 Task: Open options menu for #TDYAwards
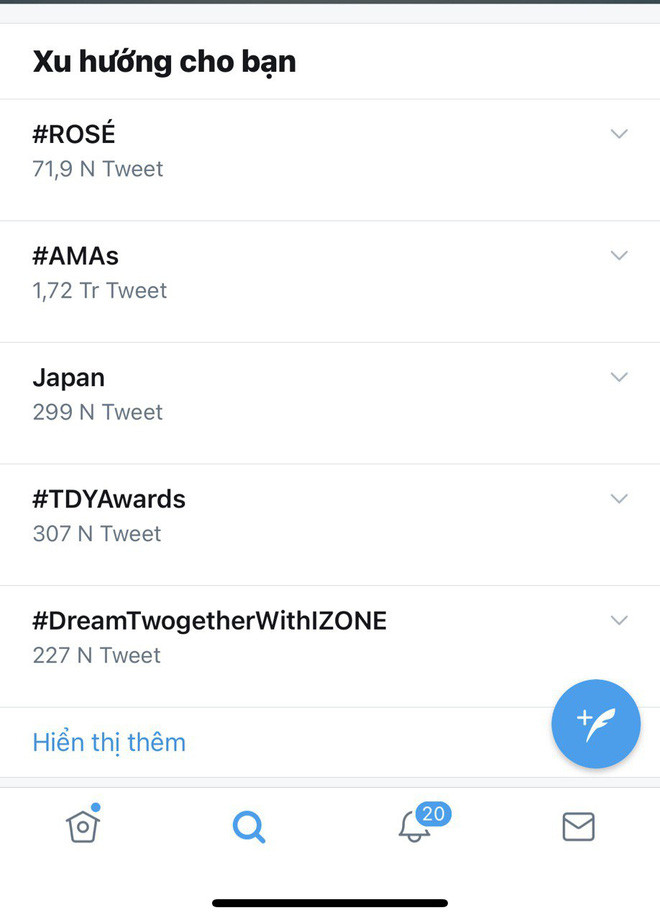[x=619, y=498]
